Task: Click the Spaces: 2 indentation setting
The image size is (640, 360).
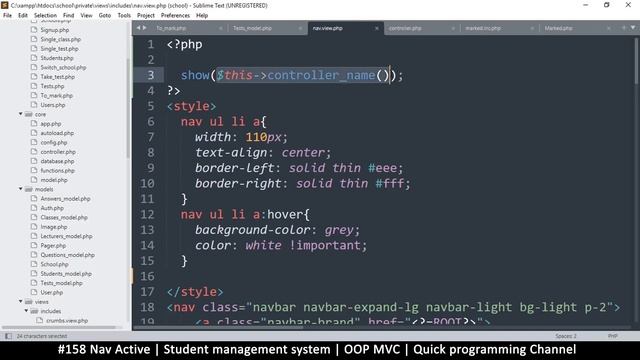Action: coord(566,336)
